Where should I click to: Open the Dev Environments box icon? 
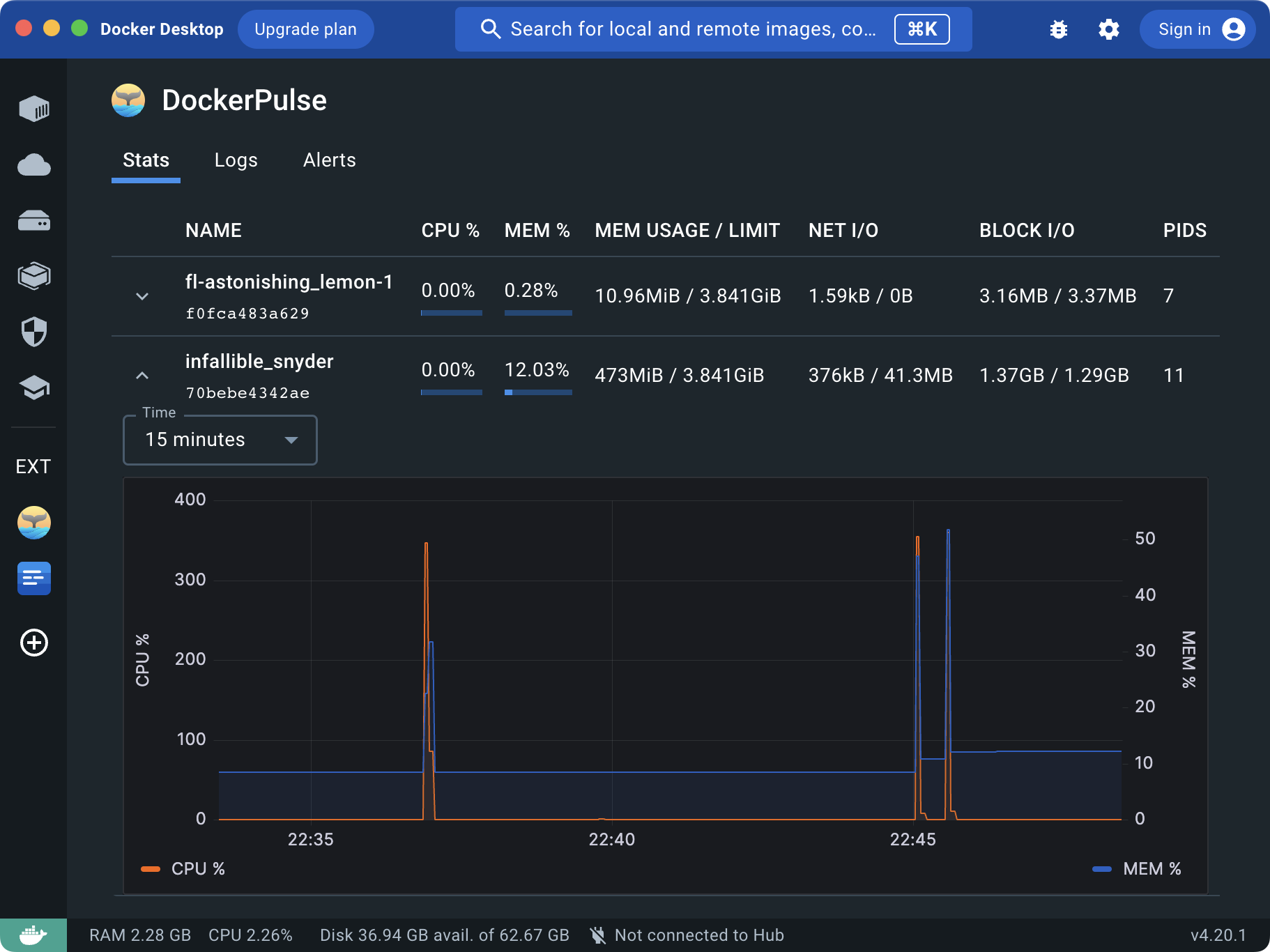(34, 276)
